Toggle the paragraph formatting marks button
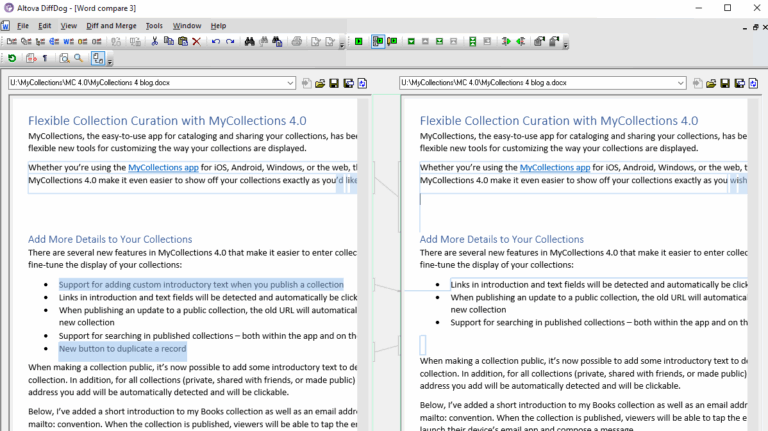 (x=44, y=59)
